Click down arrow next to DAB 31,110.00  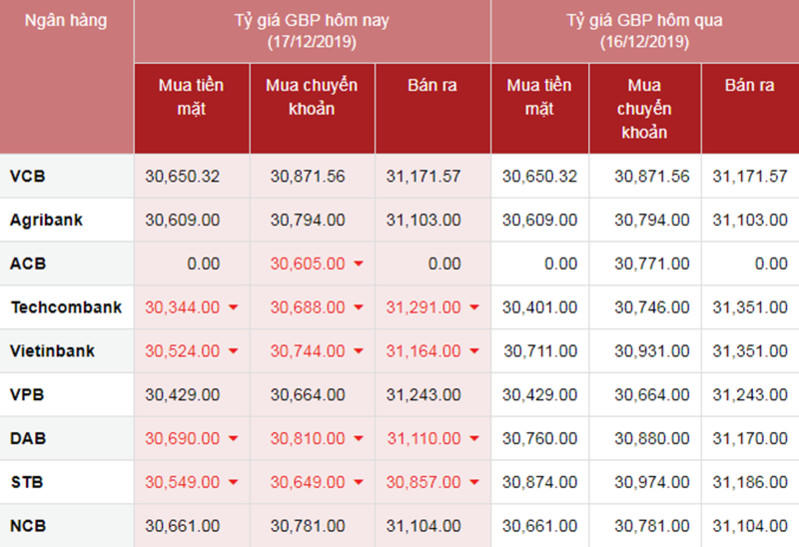point(474,439)
